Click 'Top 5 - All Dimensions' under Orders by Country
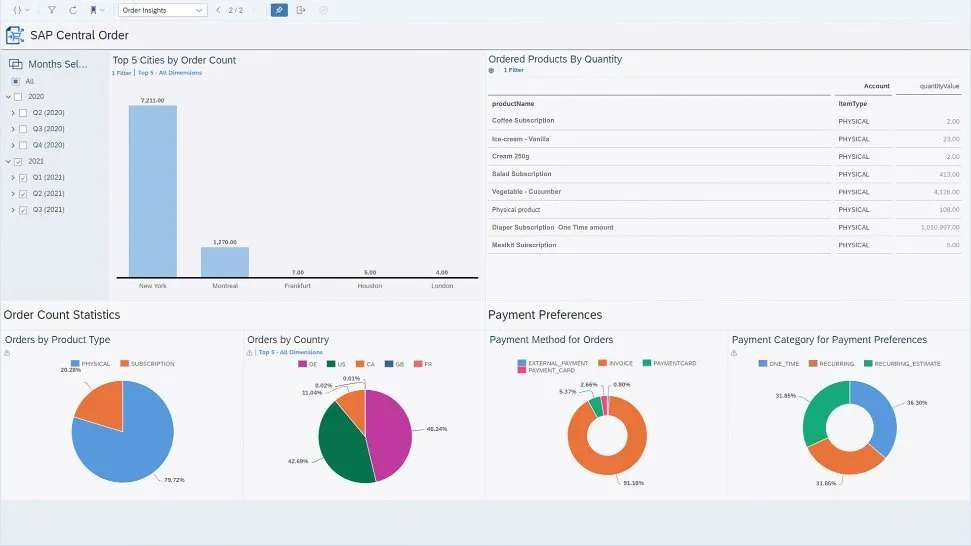971x546 pixels. click(x=290, y=352)
